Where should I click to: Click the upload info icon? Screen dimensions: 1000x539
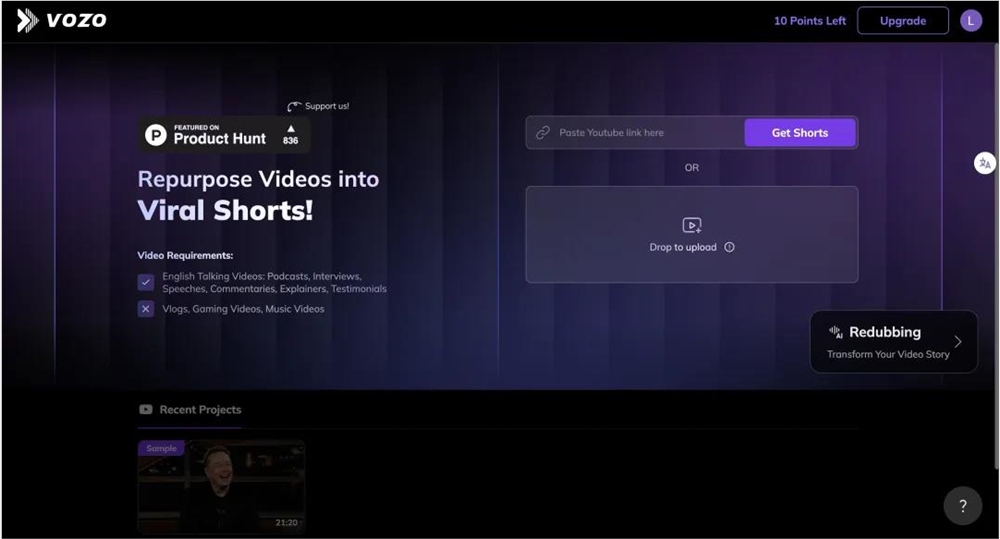729,247
